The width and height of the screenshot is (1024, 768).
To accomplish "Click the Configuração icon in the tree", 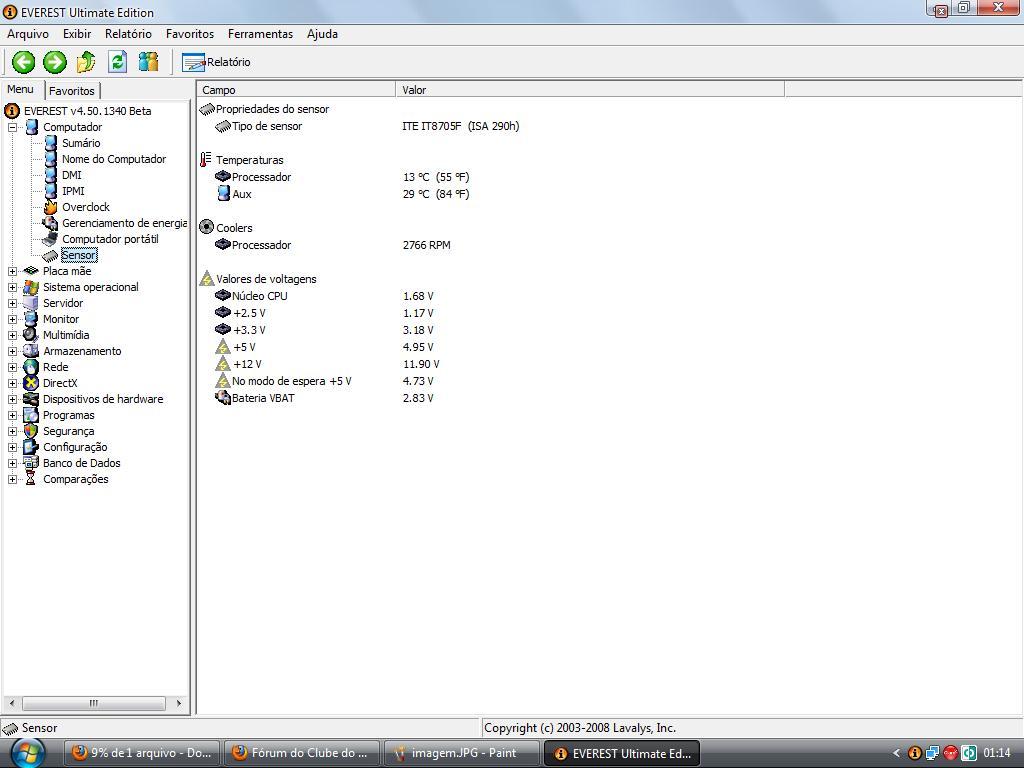I will coord(31,447).
